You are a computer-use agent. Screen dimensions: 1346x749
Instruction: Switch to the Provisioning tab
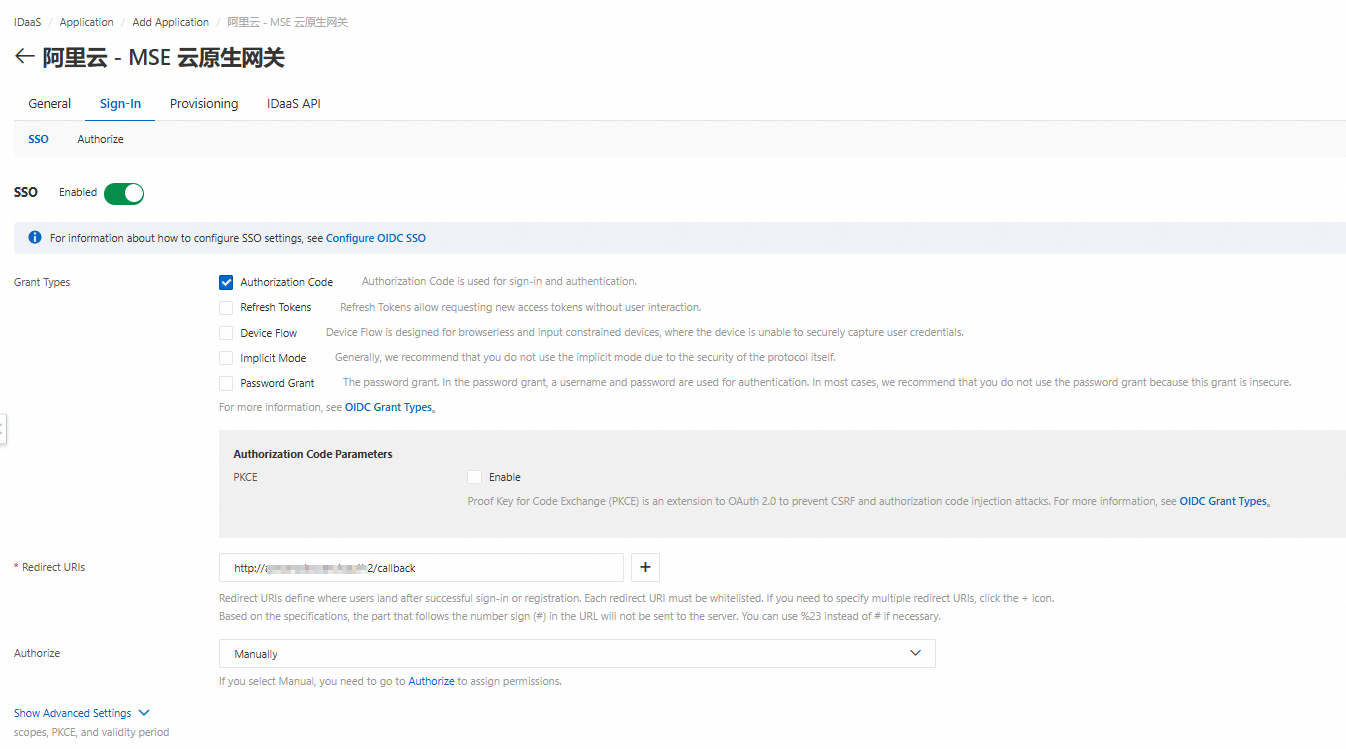[x=204, y=104]
